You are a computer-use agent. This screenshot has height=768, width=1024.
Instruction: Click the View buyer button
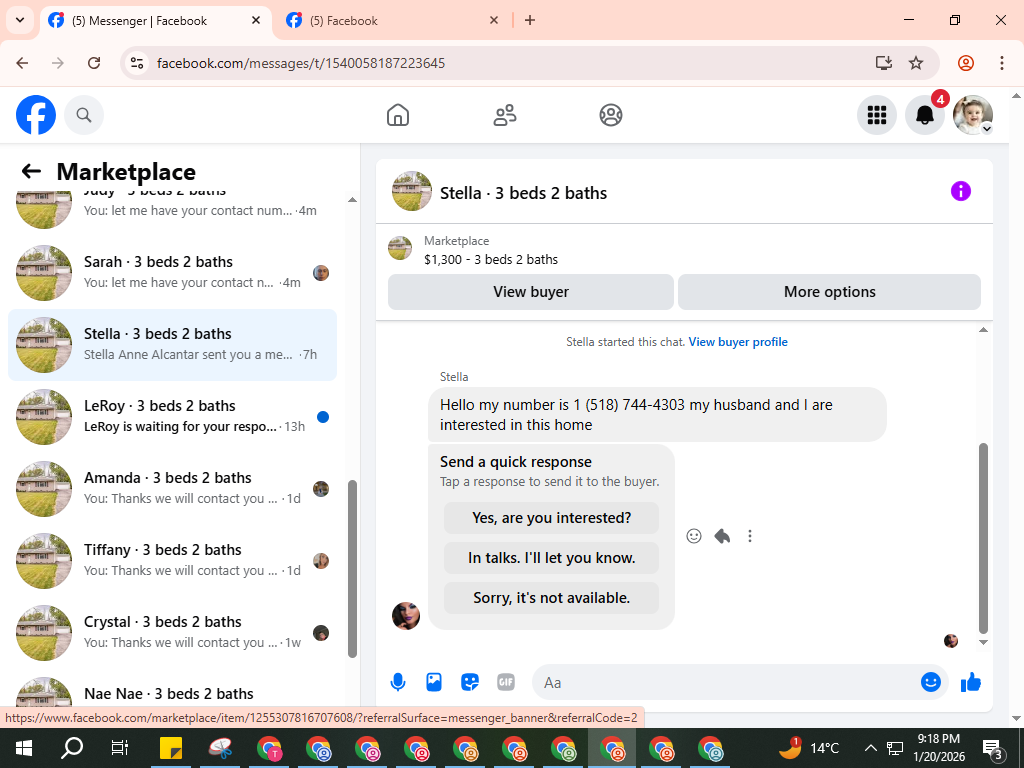pos(530,292)
